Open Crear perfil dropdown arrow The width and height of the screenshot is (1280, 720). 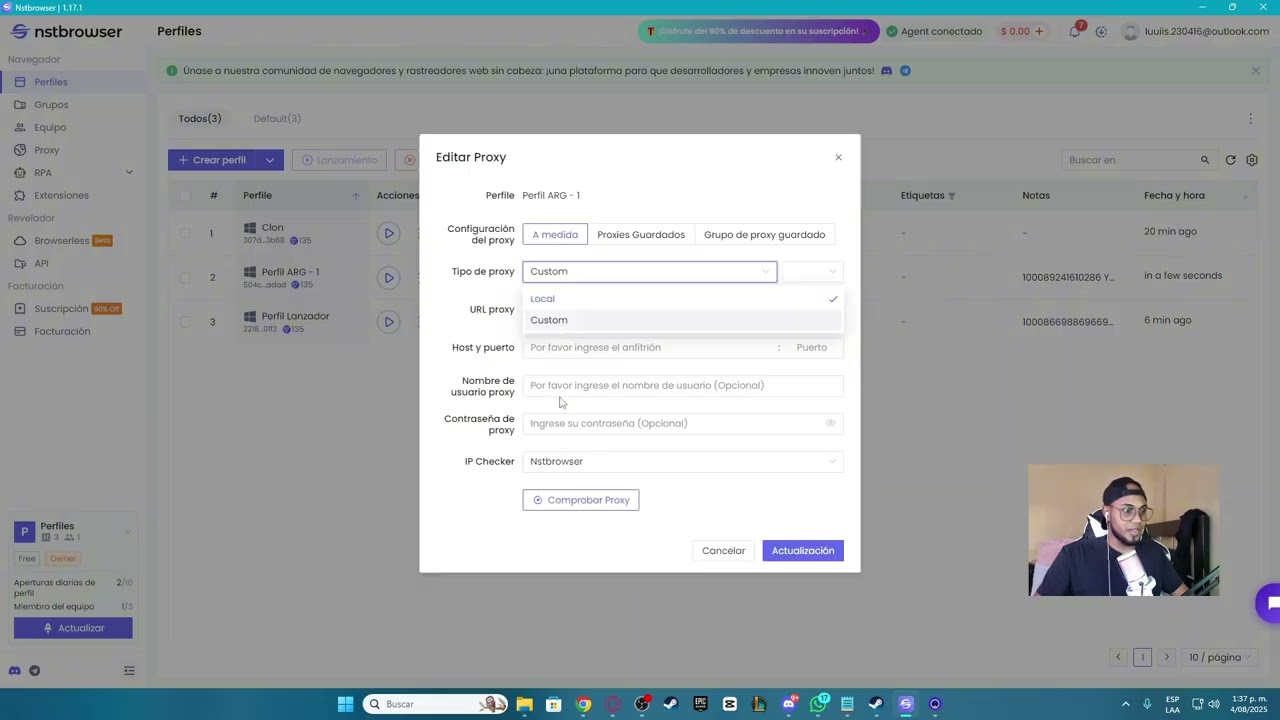(x=269, y=160)
